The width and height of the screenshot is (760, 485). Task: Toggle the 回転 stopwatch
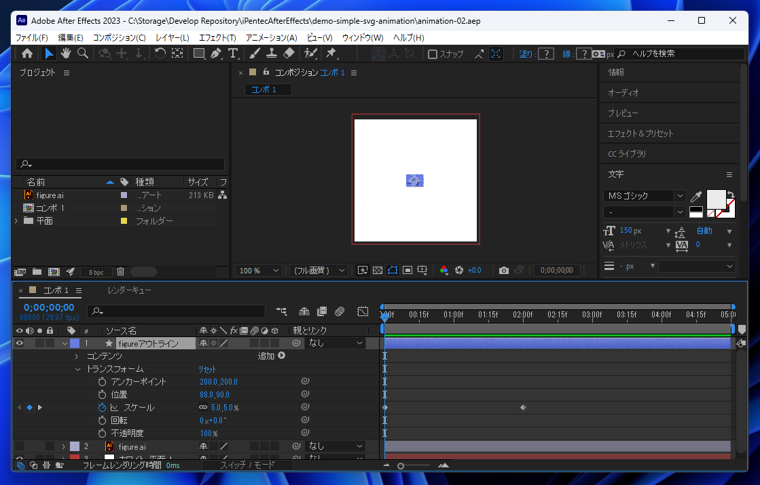tap(102, 420)
